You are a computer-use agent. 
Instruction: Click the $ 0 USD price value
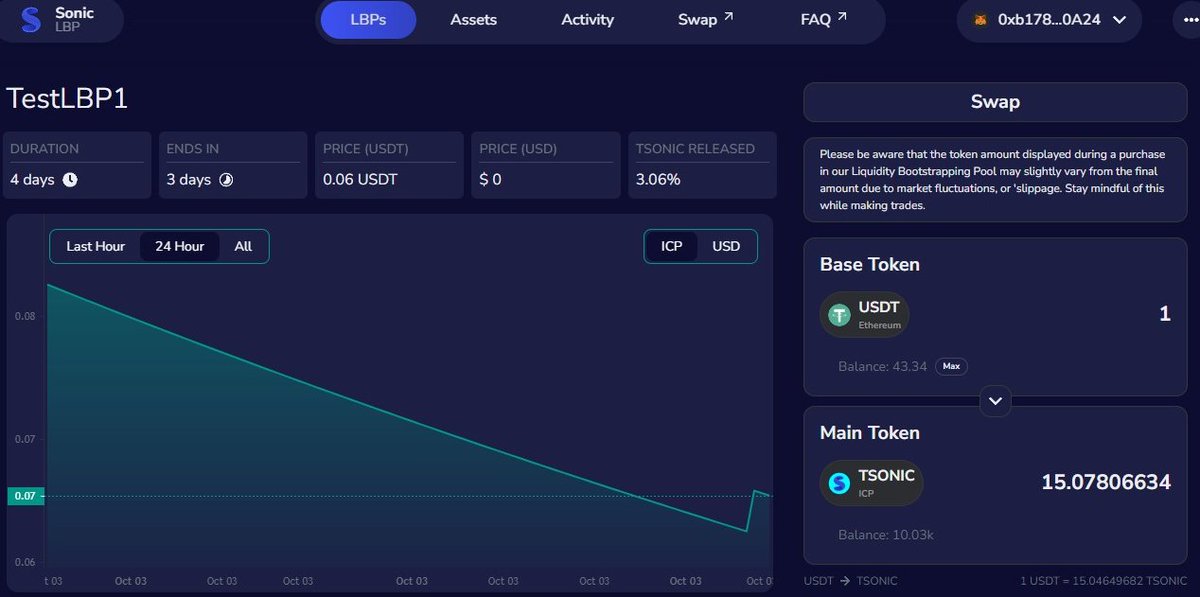coord(490,180)
